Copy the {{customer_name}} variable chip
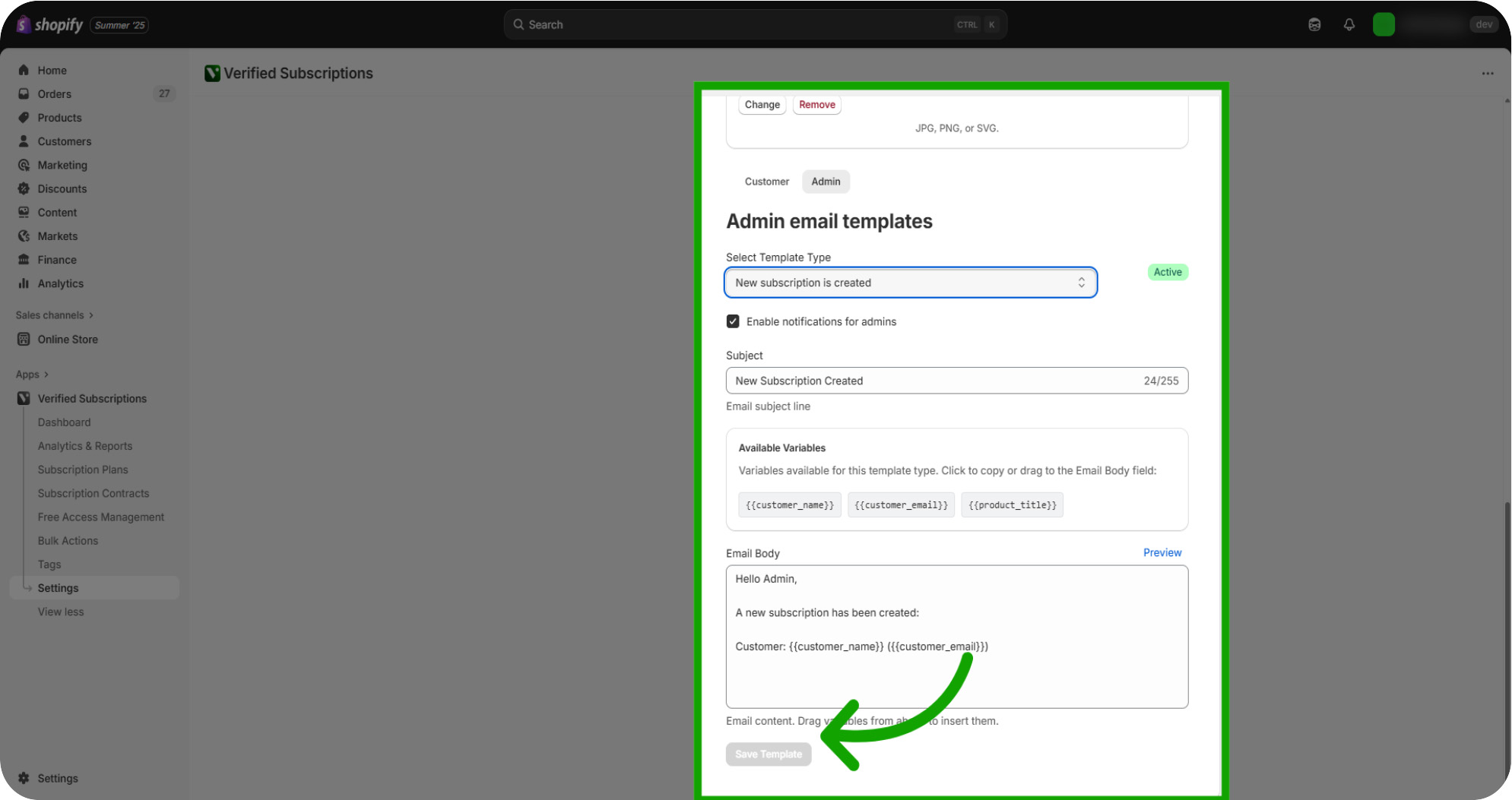 pos(790,504)
